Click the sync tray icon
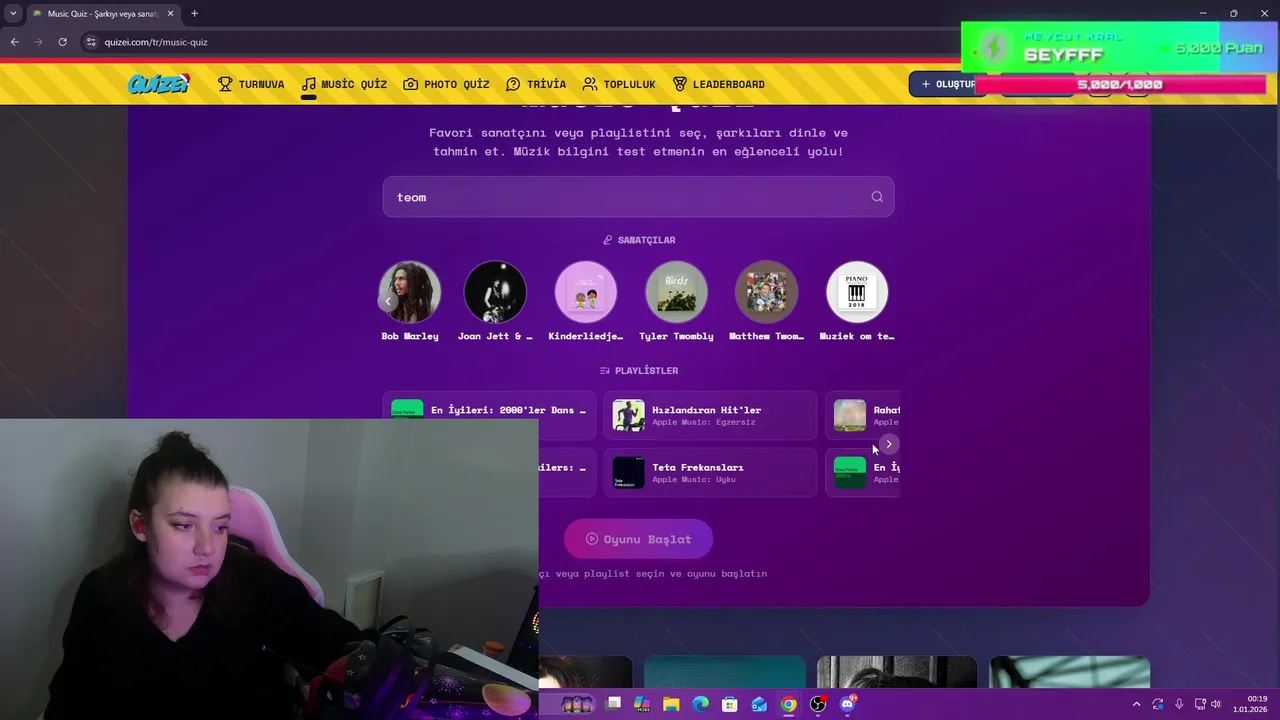The width and height of the screenshot is (1280, 720). (1158, 704)
